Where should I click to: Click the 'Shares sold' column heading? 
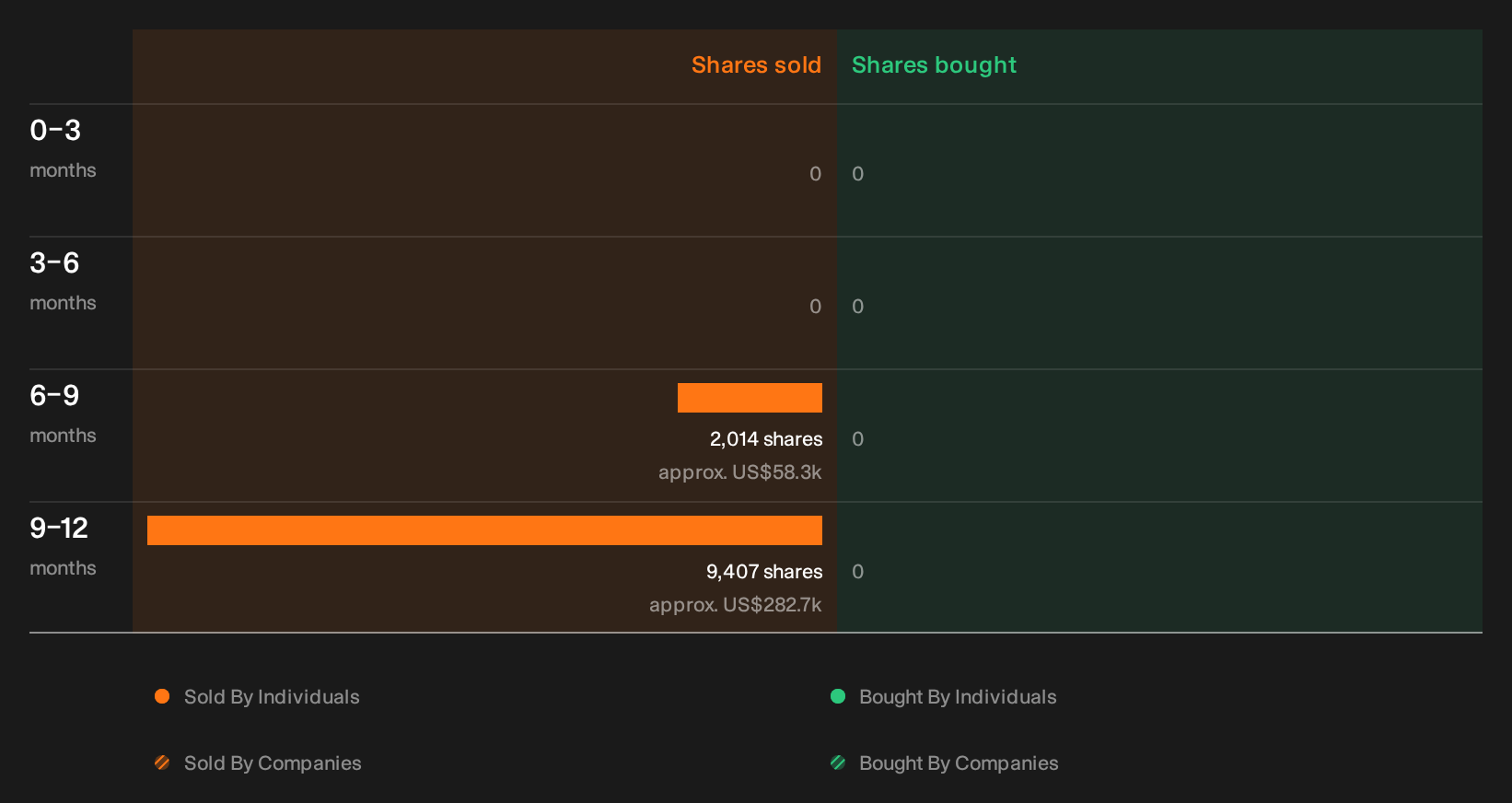pos(756,65)
